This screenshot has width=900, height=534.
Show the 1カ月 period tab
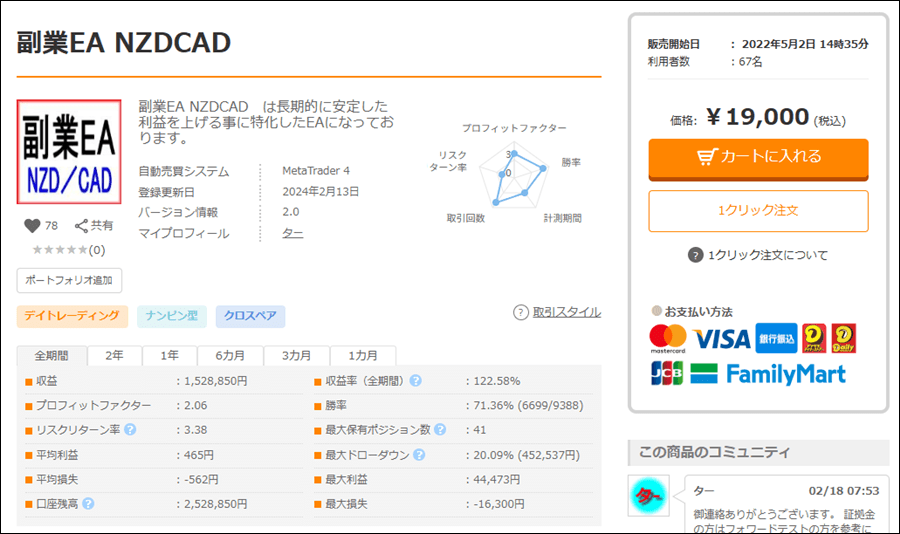[x=363, y=356]
